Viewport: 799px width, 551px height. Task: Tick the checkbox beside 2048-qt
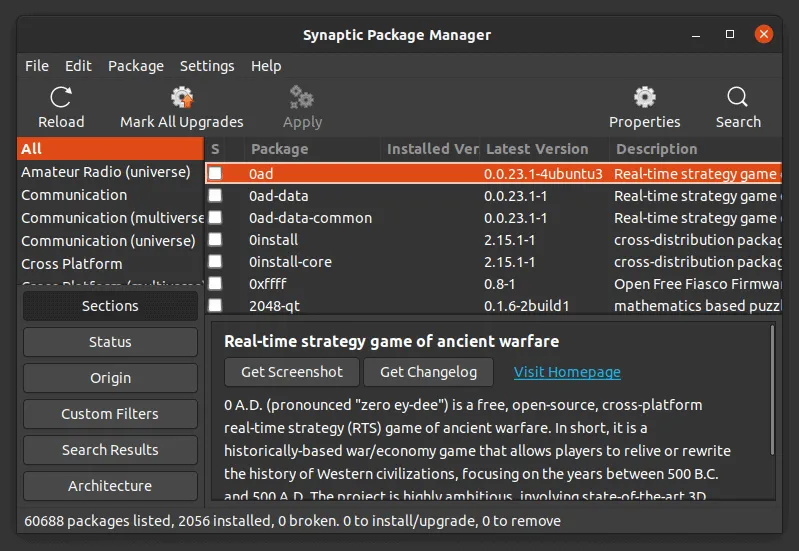point(215,306)
